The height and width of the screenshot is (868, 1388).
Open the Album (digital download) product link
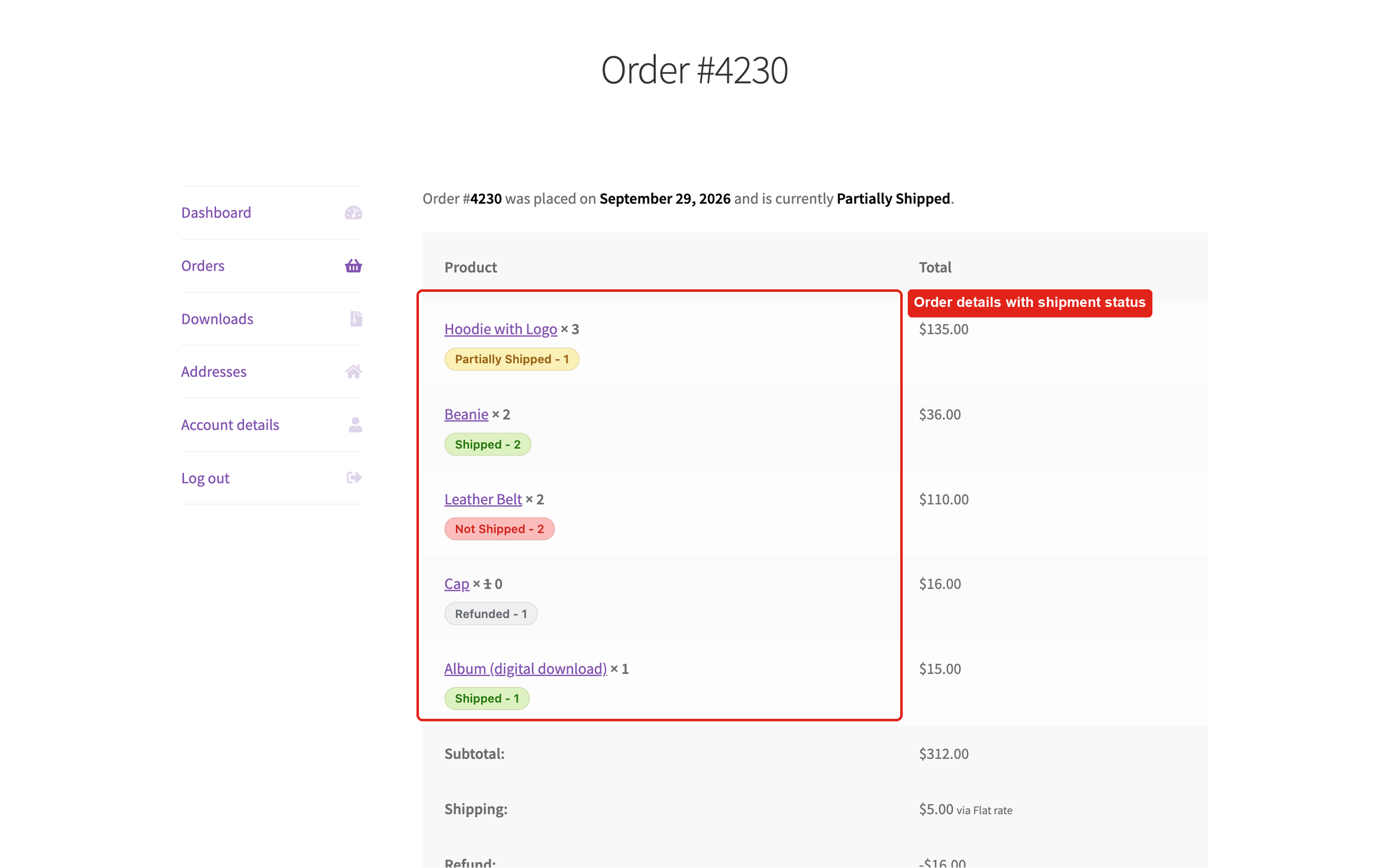click(x=525, y=669)
